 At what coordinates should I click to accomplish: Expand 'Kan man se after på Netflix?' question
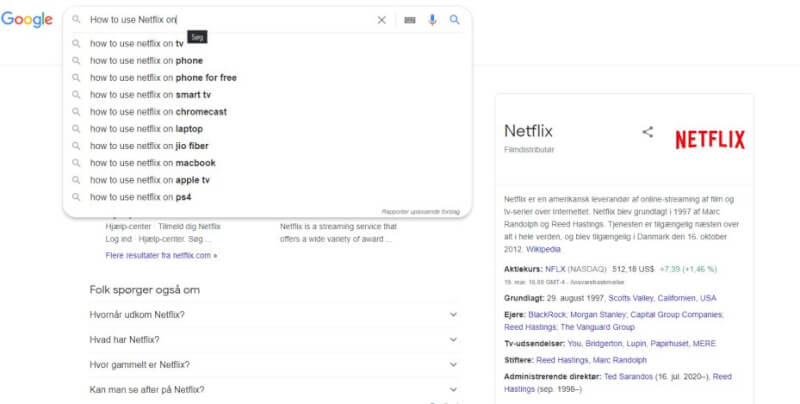[273, 390]
